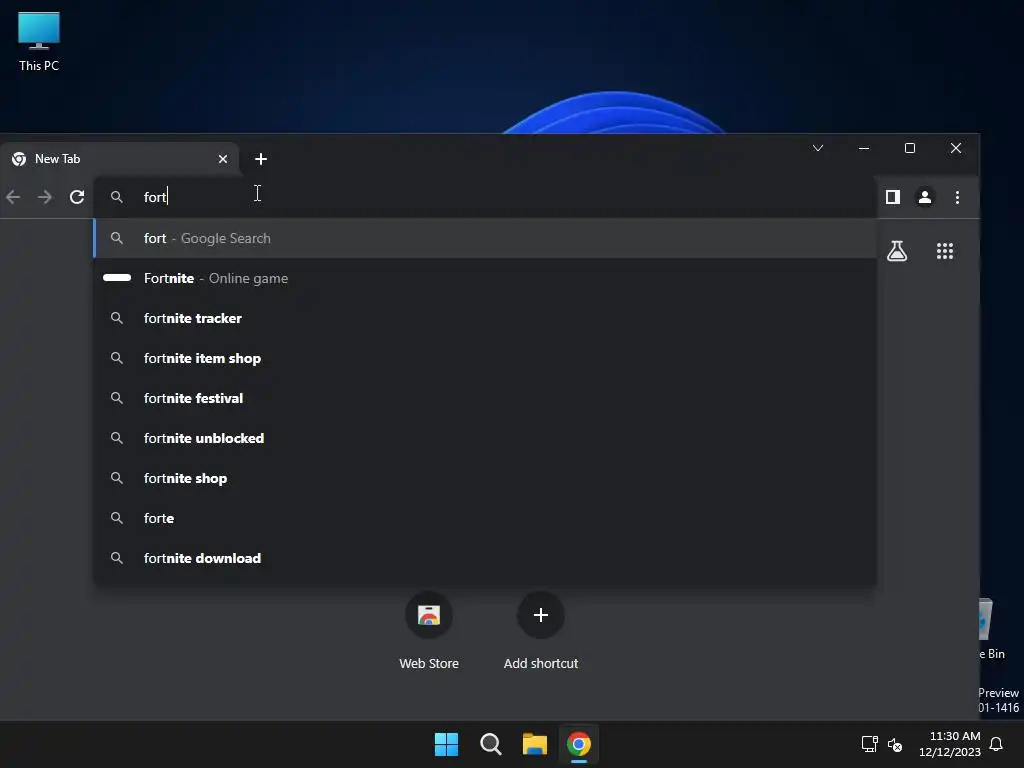Open the network status tray icon
This screenshot has width=1024, height=768.
869,744
